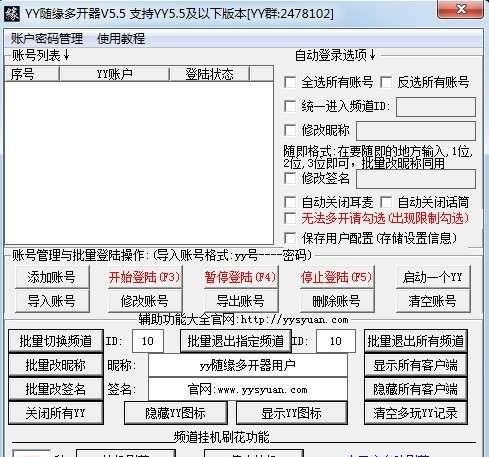
Task: Click the ID field beside 批量切换频道
Action: pyautogui.click(x=148, y=341)
